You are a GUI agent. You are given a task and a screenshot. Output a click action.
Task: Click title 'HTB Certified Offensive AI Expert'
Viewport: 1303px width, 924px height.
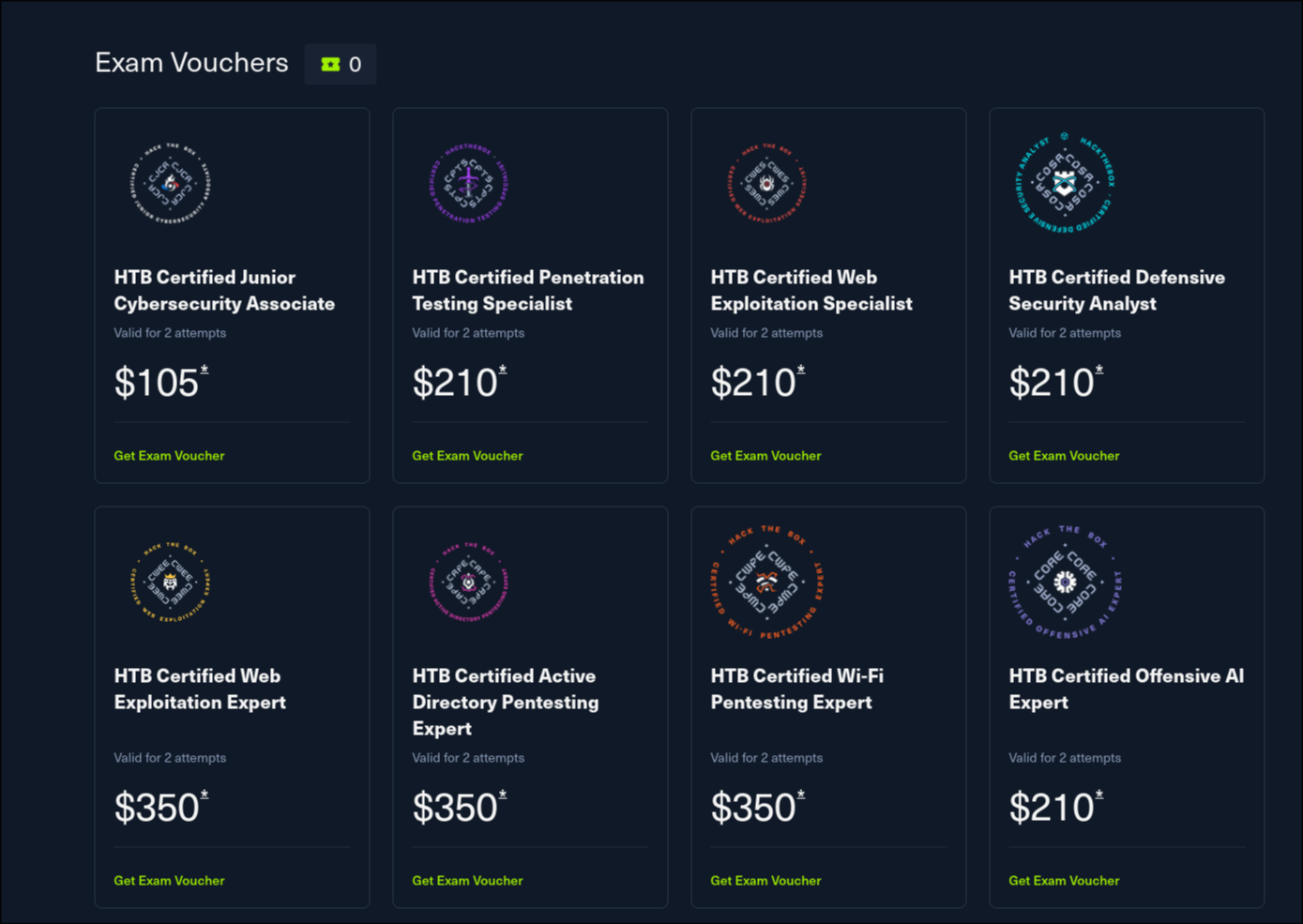(x=1126, y=689)
